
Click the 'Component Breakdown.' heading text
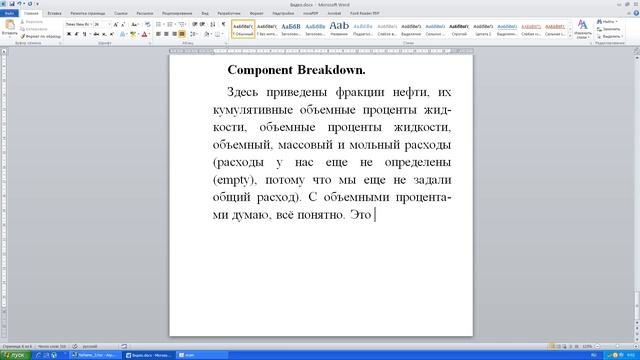coord(296,70)
